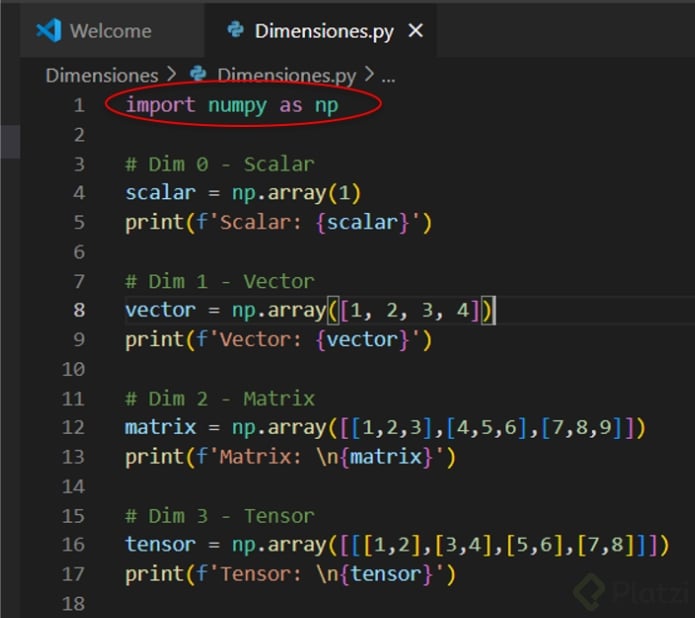Click the Python file icon in breadcrumb

(198, 74)
